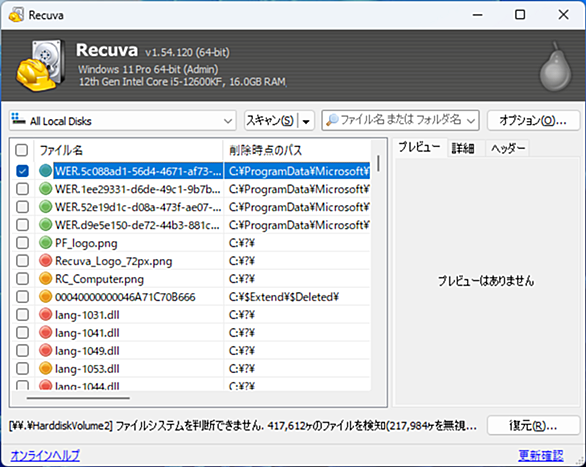Image resolution: width=586 pixels, height=467 pixels.
Task: Select the RC_Computer.png file row
Action: 191,279
